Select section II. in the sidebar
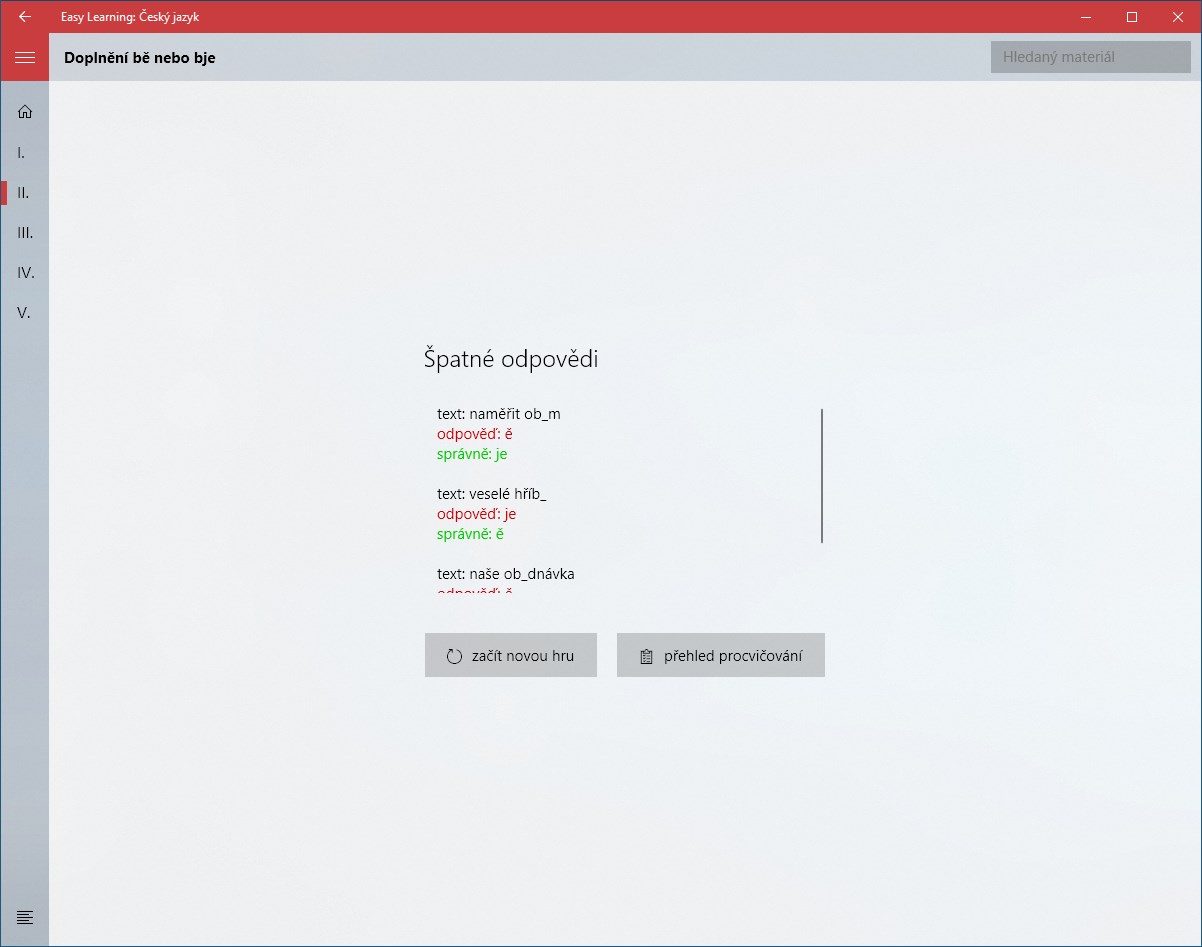This screenshot has width=1202, height=947. click(x=25, y=193)
